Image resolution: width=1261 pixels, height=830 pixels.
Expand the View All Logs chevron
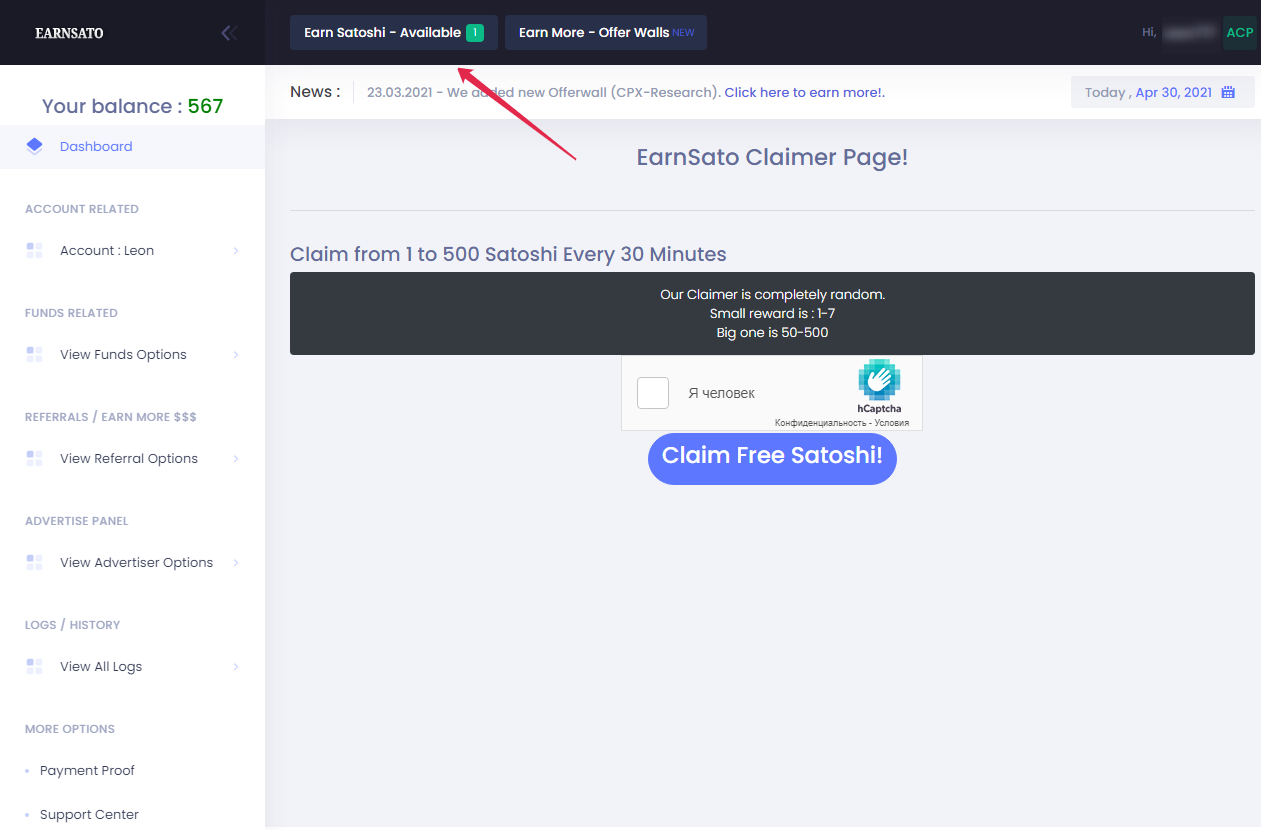[x=236, y=666]
